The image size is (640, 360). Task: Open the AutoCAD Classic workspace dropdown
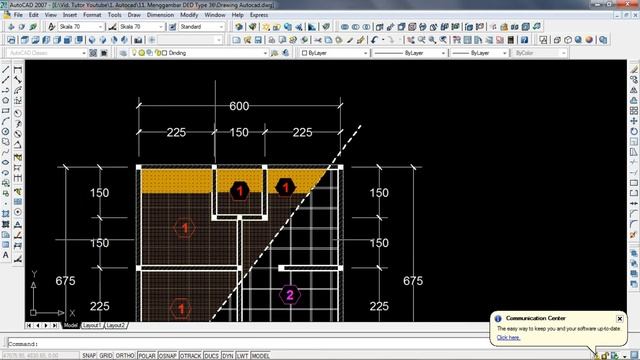84,53
